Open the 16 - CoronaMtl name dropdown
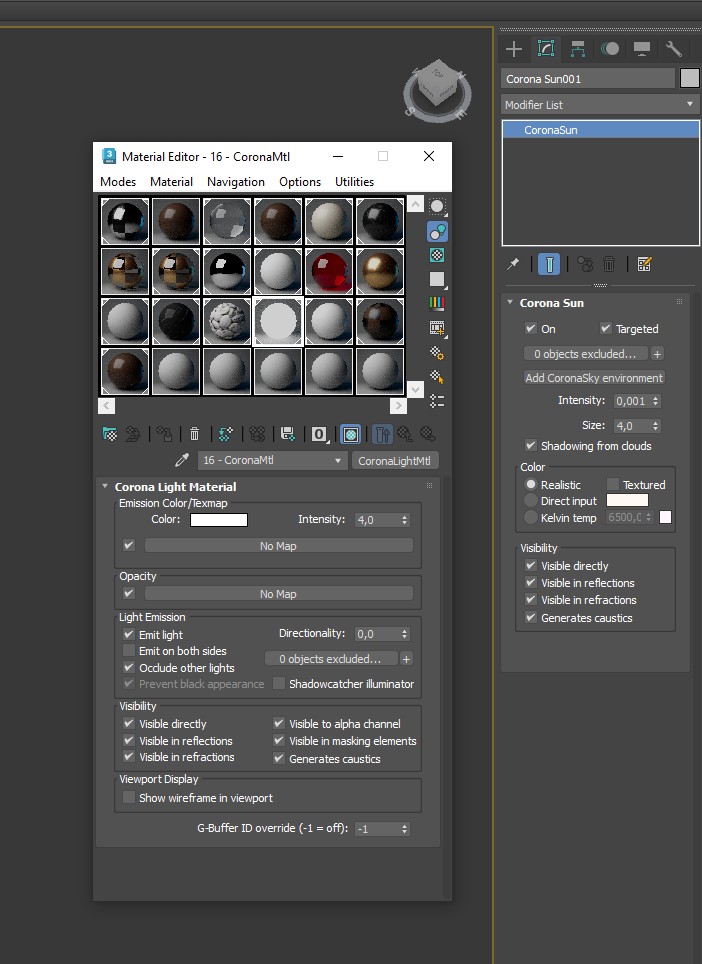The image size is (702, 964). pos(272,460)
